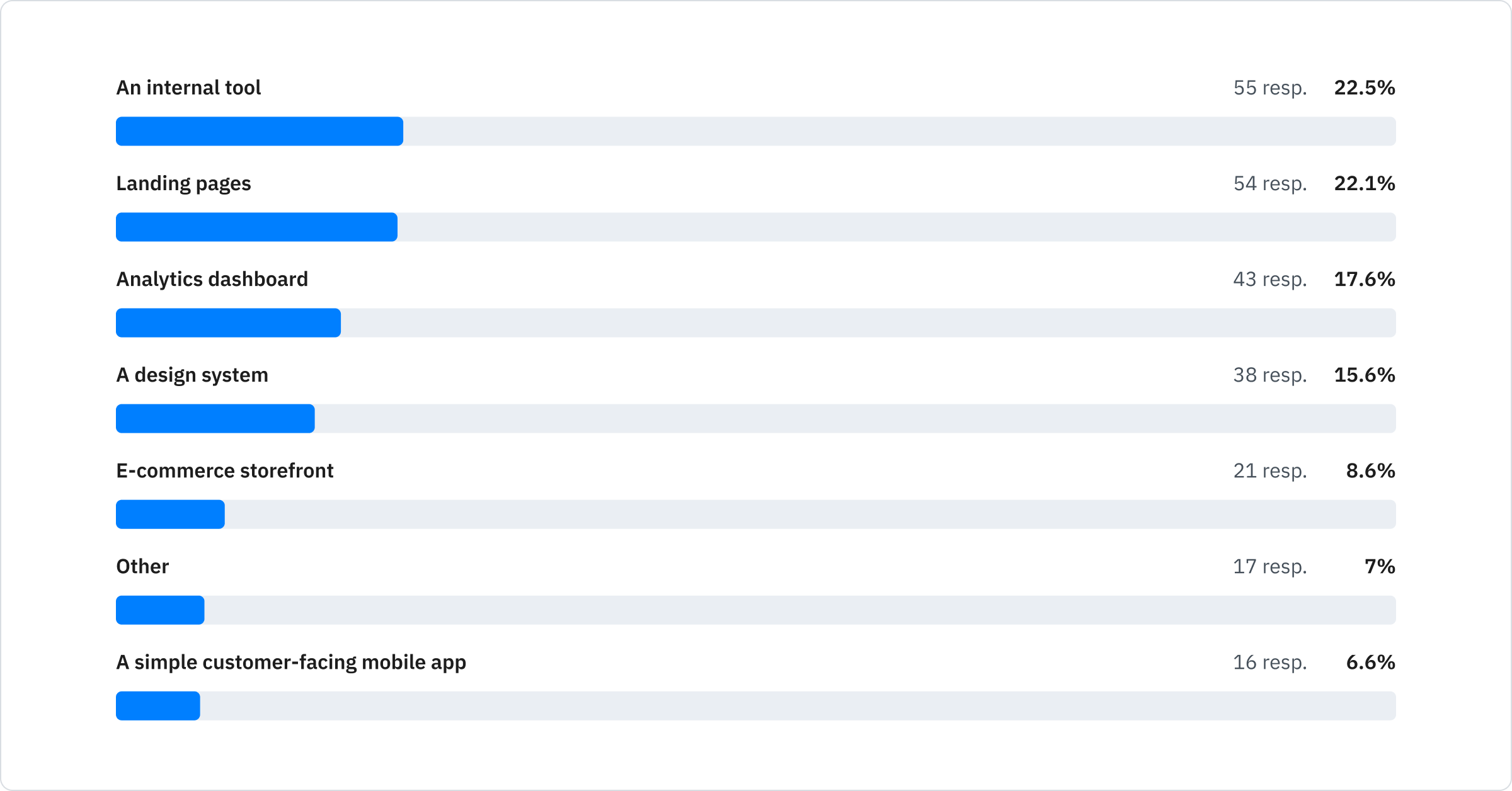Click the blue E-commerce storefront bar
1512x791 pixels.
coord(170,514)
